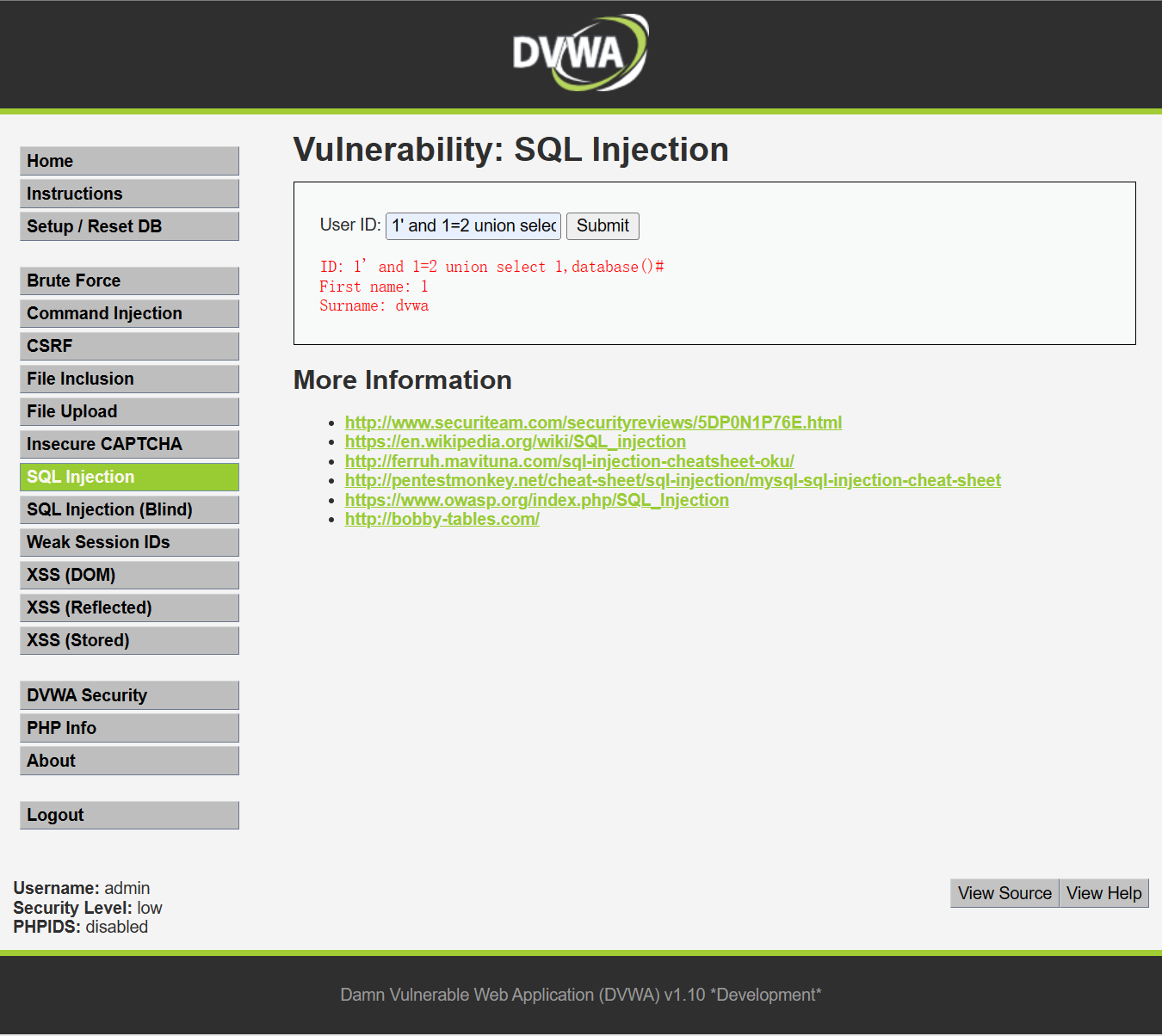View PHP Info page
The image size is (1162, 1036).
click(x=129, y=728)
